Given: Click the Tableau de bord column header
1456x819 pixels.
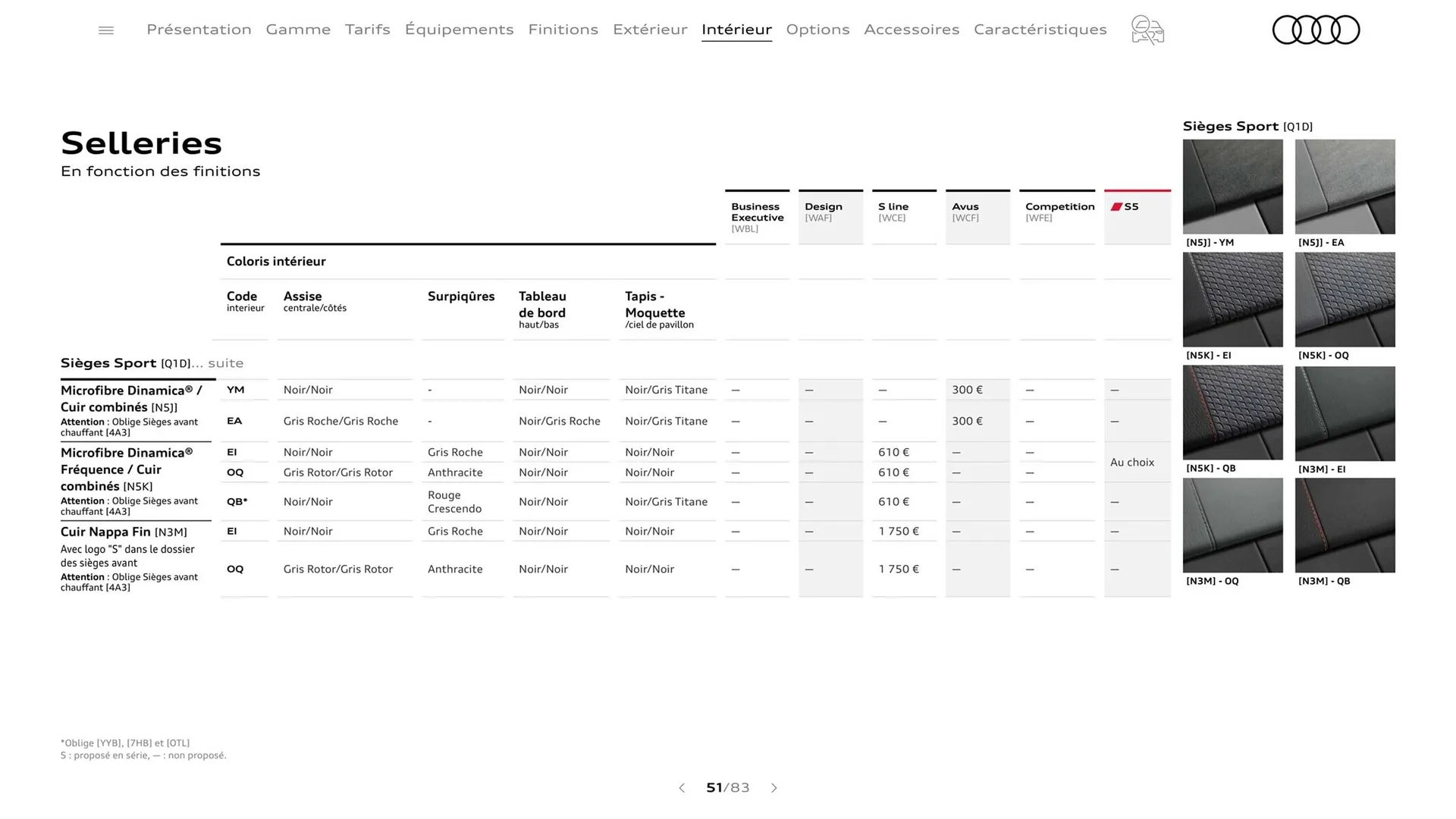Looking at the screenshot, I should point(542,310).
